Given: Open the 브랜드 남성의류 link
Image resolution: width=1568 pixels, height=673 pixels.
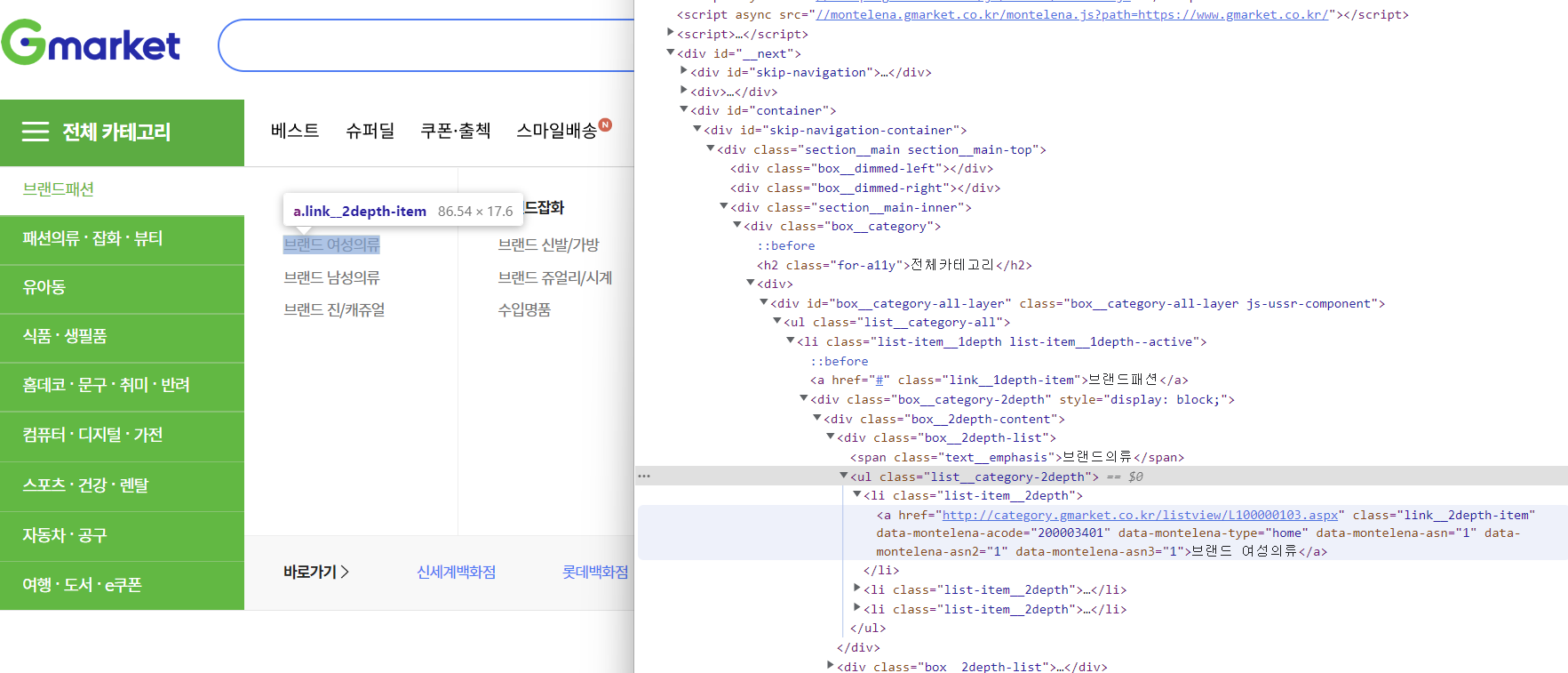Looking at the screenshot, I should (331, 277).
